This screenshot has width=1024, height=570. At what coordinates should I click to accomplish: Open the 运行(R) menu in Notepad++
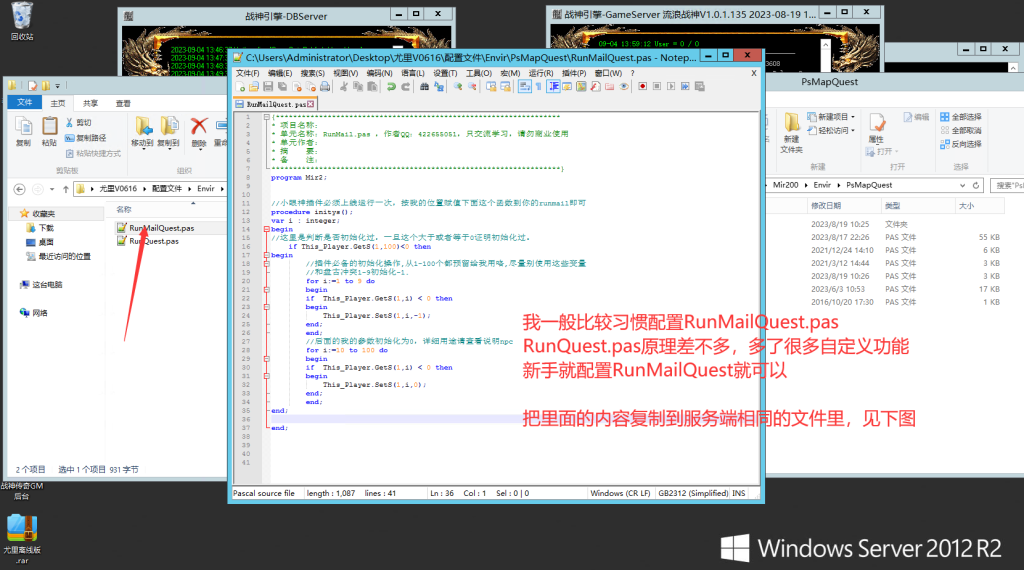click(541, 73)
